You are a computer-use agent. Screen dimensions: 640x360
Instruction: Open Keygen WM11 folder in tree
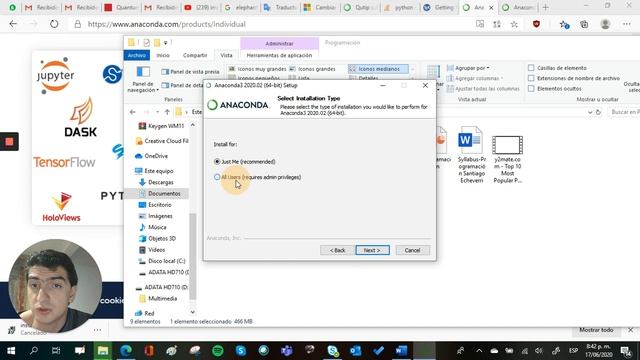coord(162,126)
